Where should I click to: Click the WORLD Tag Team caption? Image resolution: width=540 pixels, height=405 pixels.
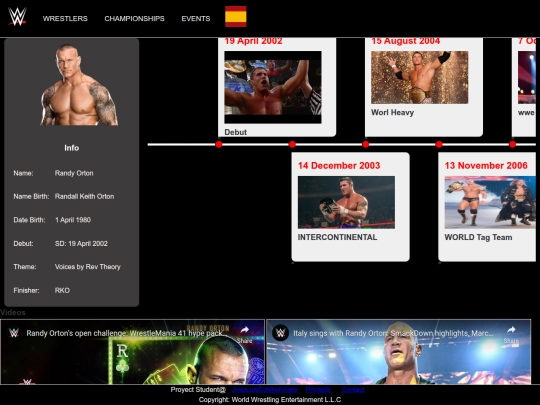[x=478, y=237]
